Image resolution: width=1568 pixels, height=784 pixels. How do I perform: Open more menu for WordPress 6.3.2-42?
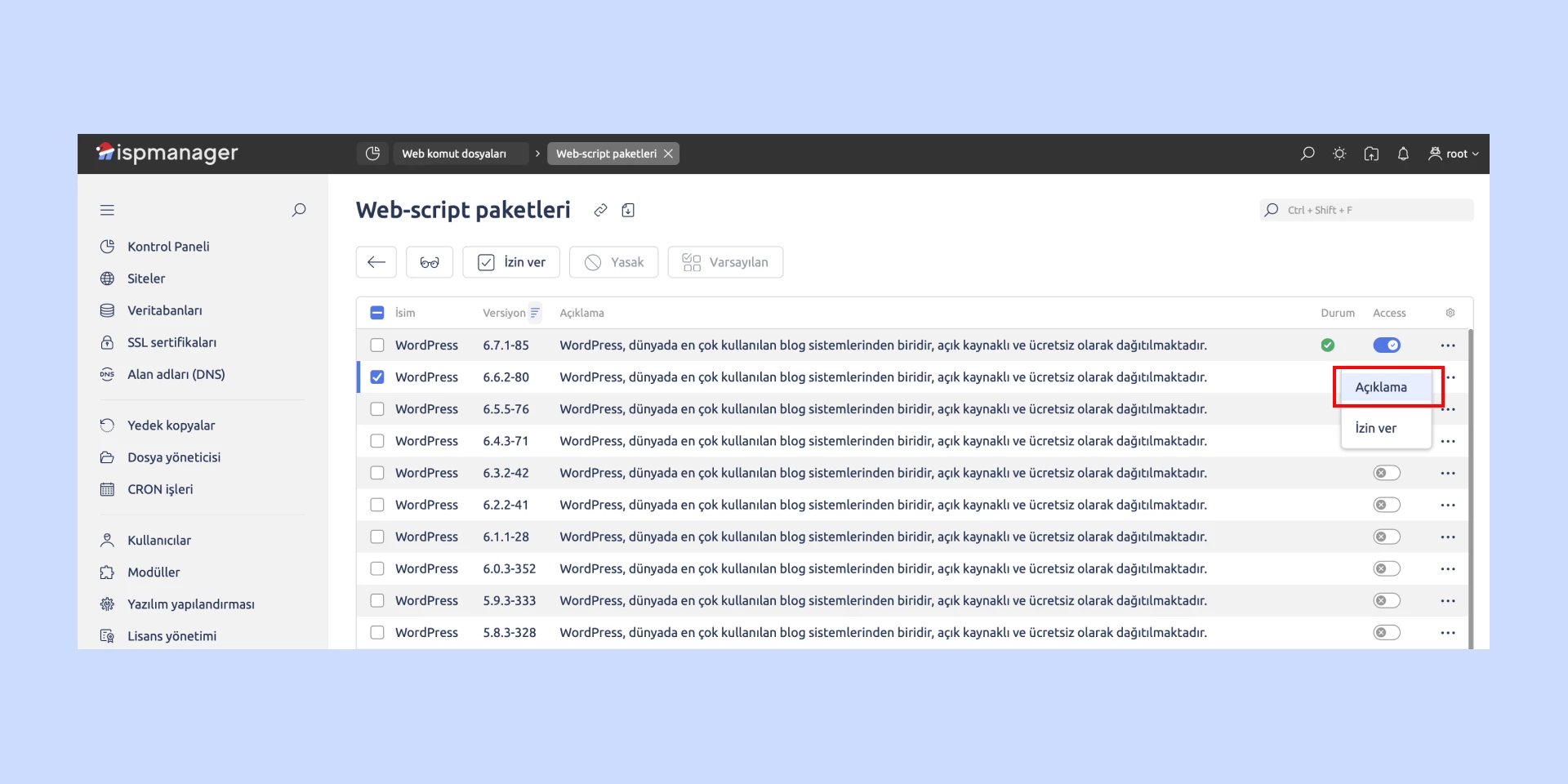click(x=1448, y=473)
